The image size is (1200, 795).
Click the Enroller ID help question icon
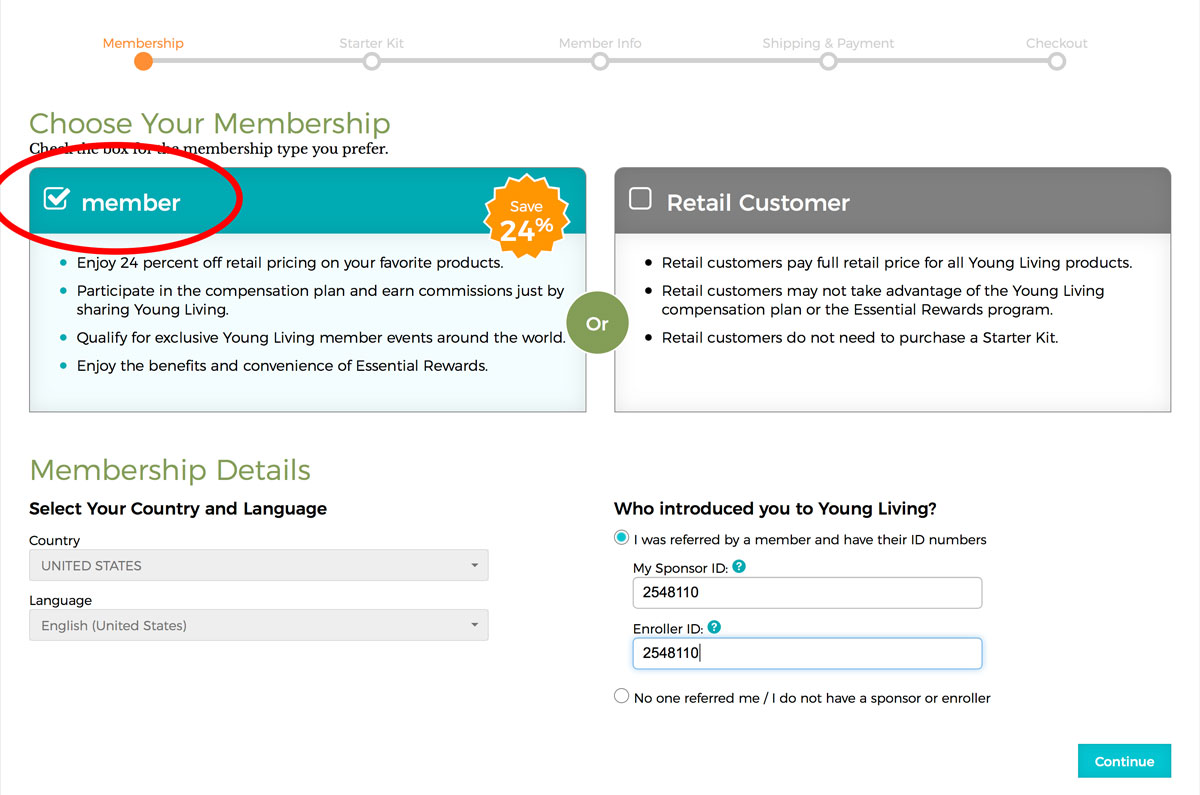click(x=714, y=628)
